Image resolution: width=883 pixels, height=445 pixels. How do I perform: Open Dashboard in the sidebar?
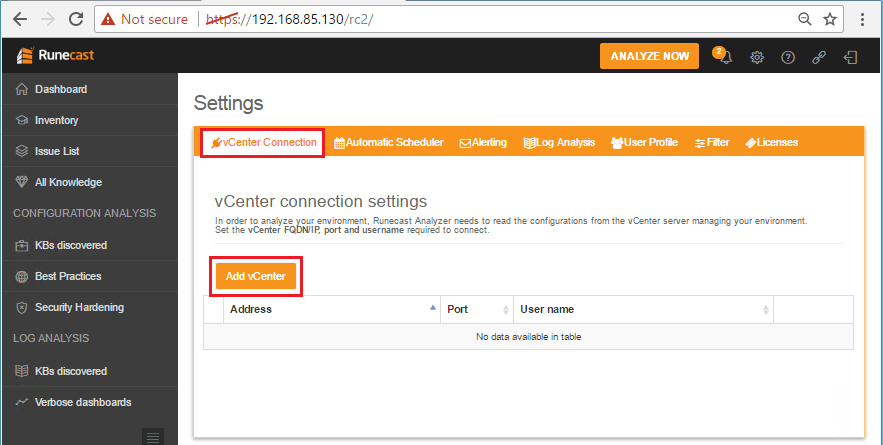click(90, 89)
